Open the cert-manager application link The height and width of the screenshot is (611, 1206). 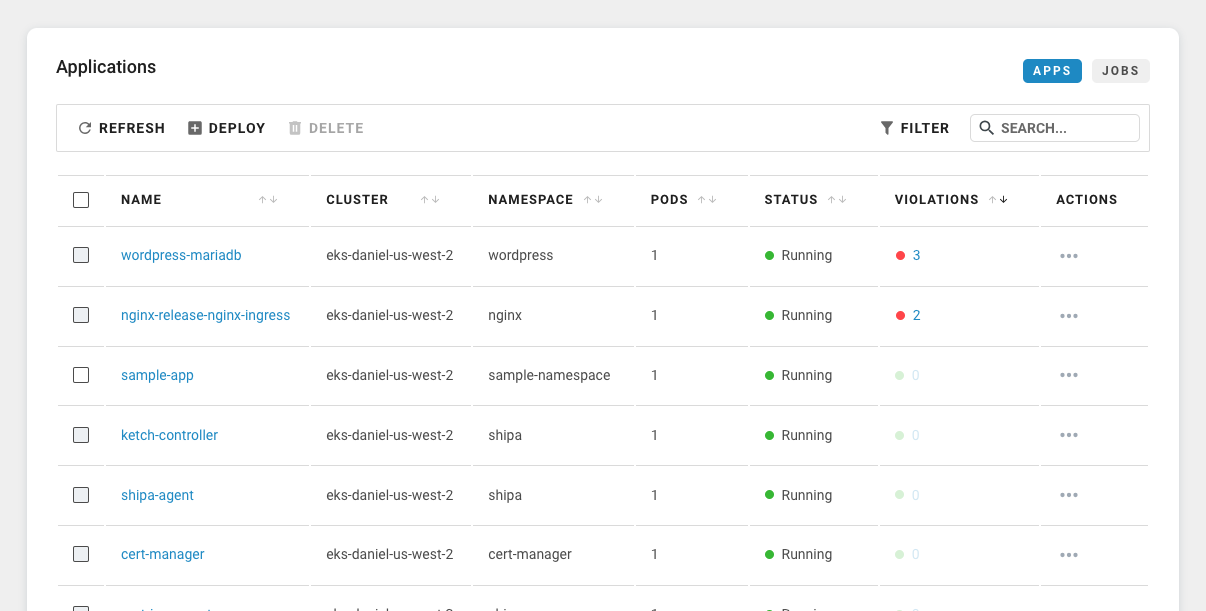[162, 554]
